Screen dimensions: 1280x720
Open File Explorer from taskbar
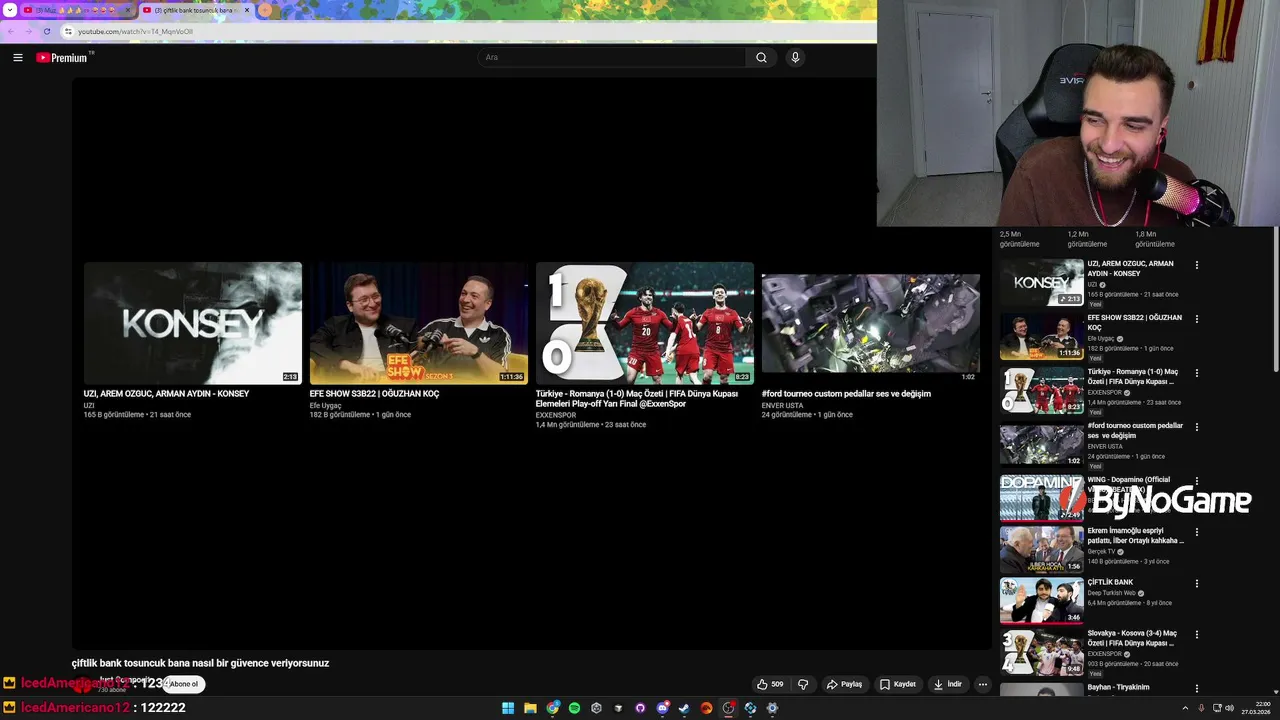coord(530,708)
